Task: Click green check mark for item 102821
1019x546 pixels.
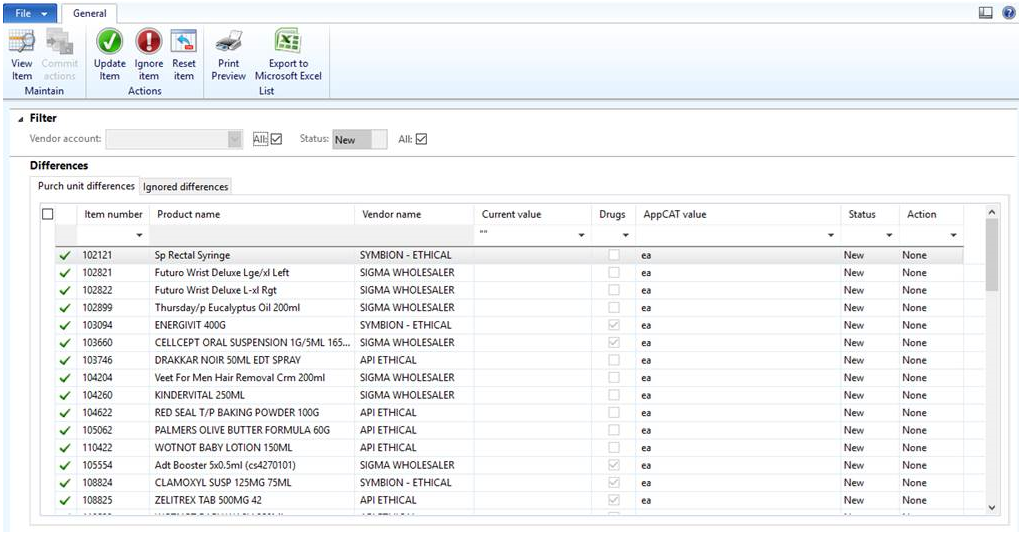Action: click(65, 273)
